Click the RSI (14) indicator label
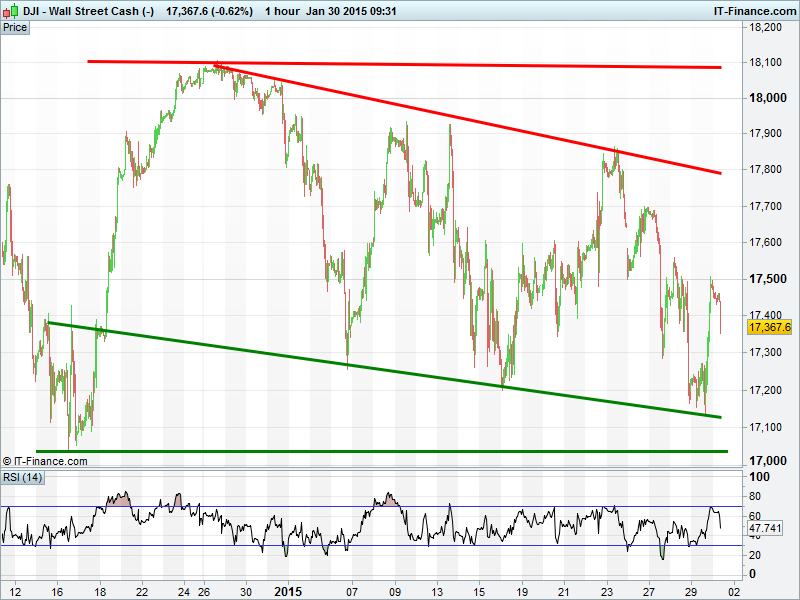The image size is (800, 600). [22, 478]
